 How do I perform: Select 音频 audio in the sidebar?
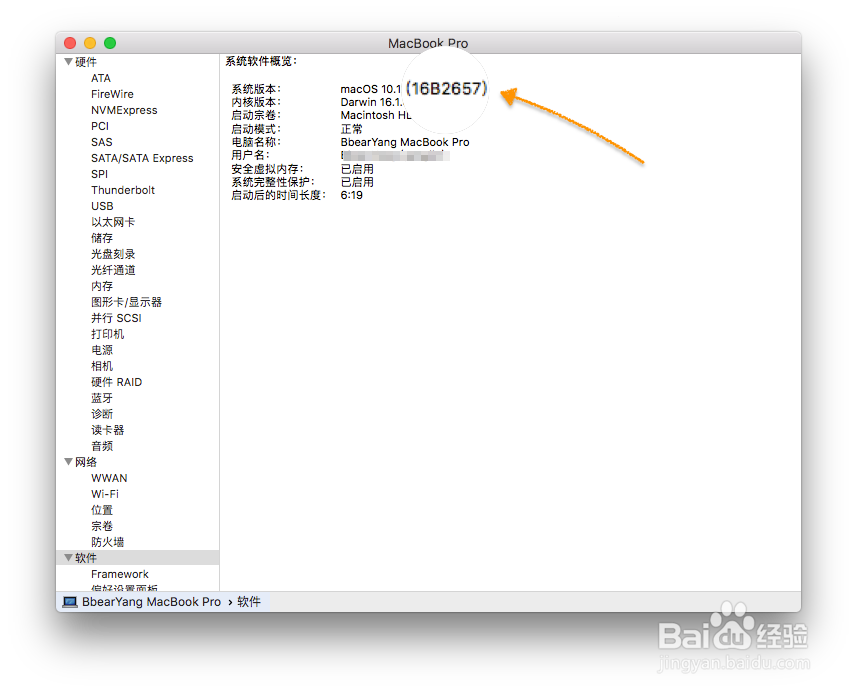(x=102, y=446)
